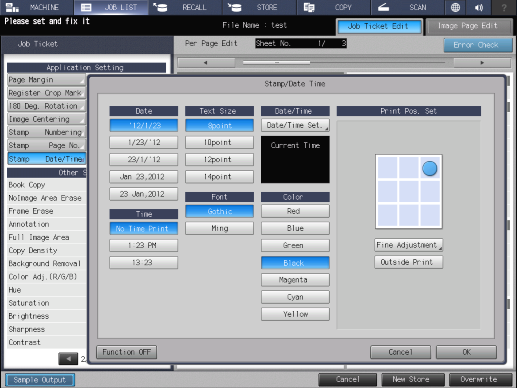517x388 pixels.
Task: Select the Ming font option
Action: click(219, 228)
